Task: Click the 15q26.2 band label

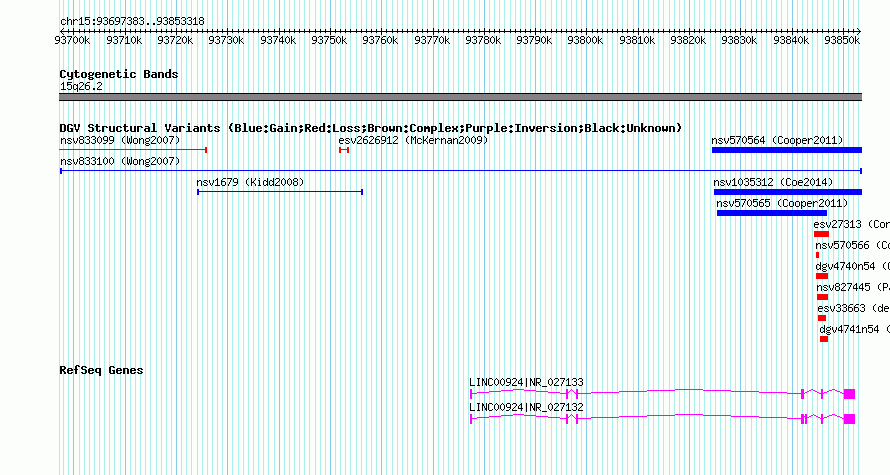Action: click(x=81, y=86)
